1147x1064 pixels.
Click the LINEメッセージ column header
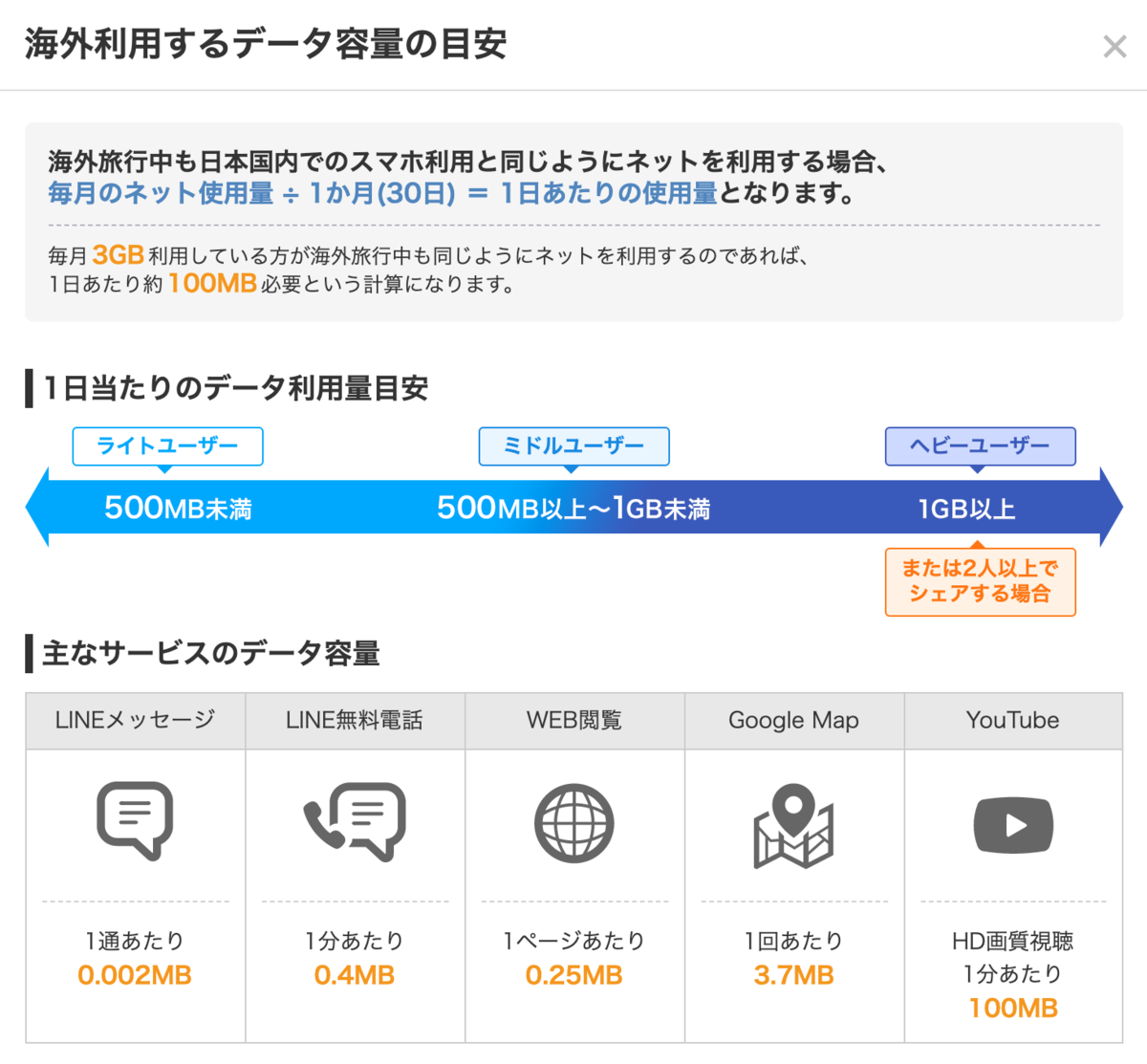(135, 721)
